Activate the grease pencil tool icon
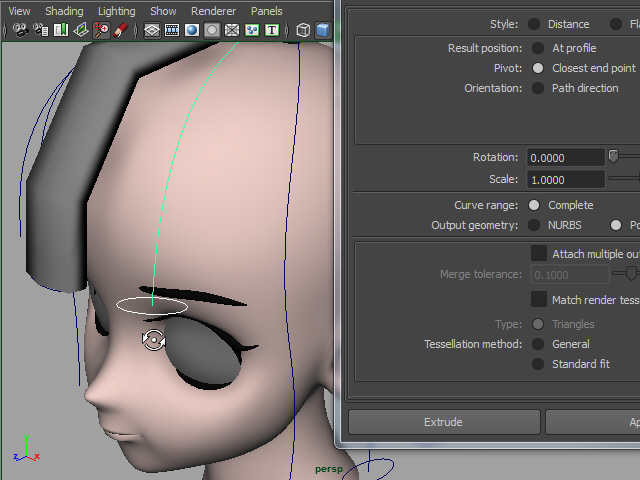 click(120, 30)
